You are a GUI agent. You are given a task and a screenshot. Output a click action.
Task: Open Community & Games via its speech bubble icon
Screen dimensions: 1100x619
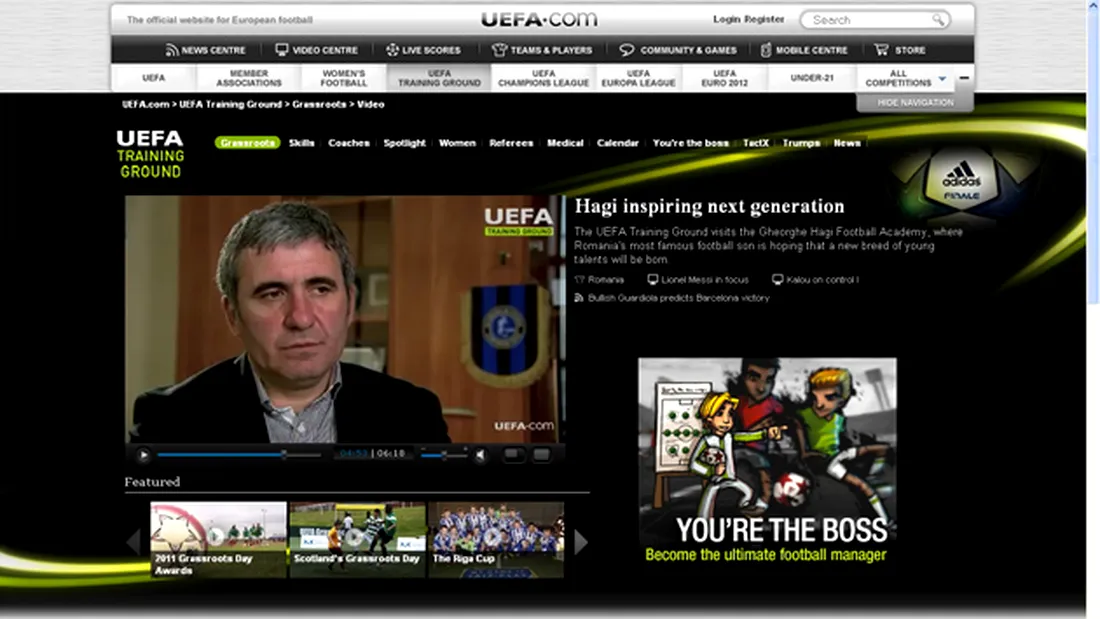click(x=626, y=50)
